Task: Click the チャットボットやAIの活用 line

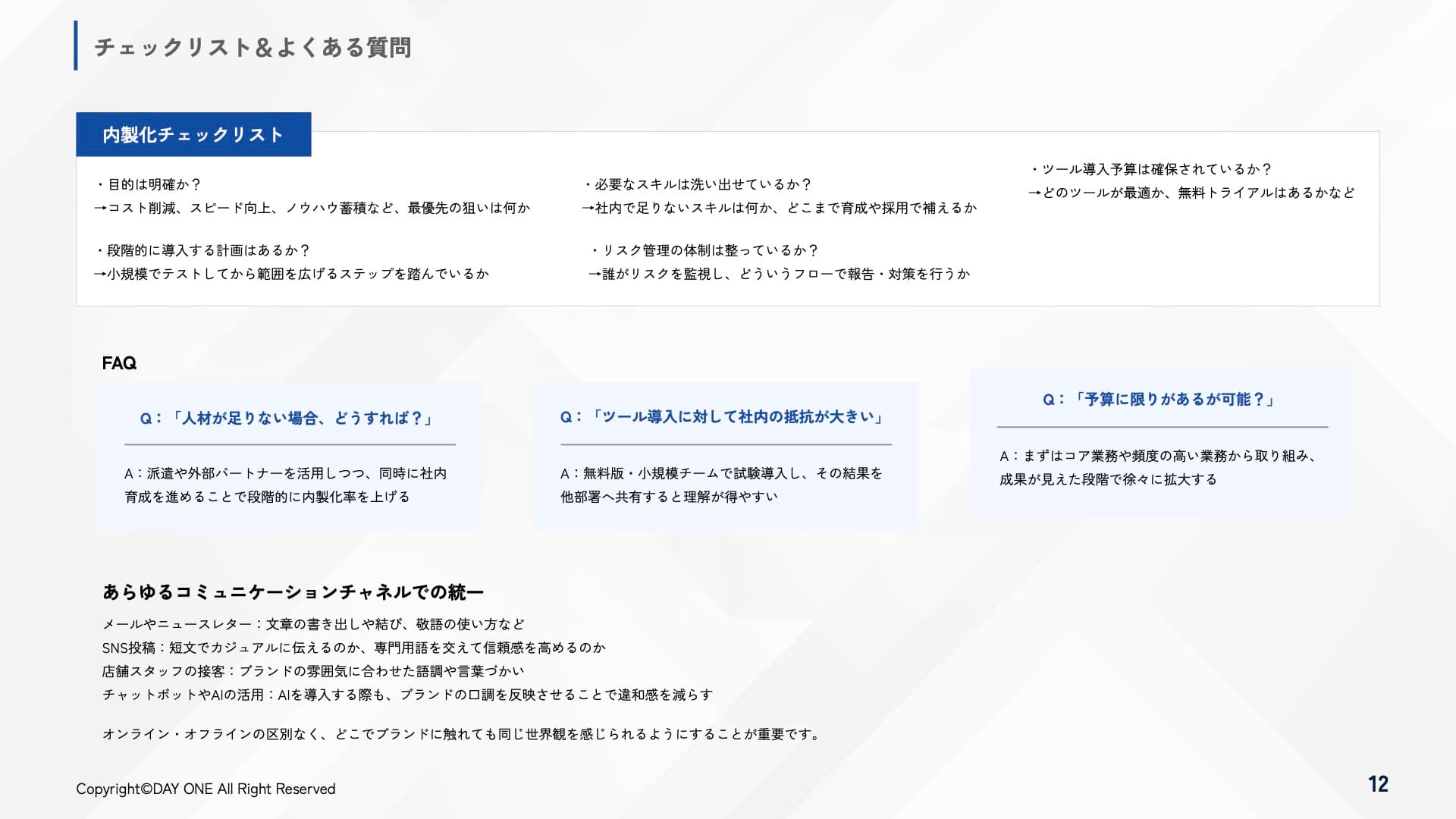Action: click(407, 695)
